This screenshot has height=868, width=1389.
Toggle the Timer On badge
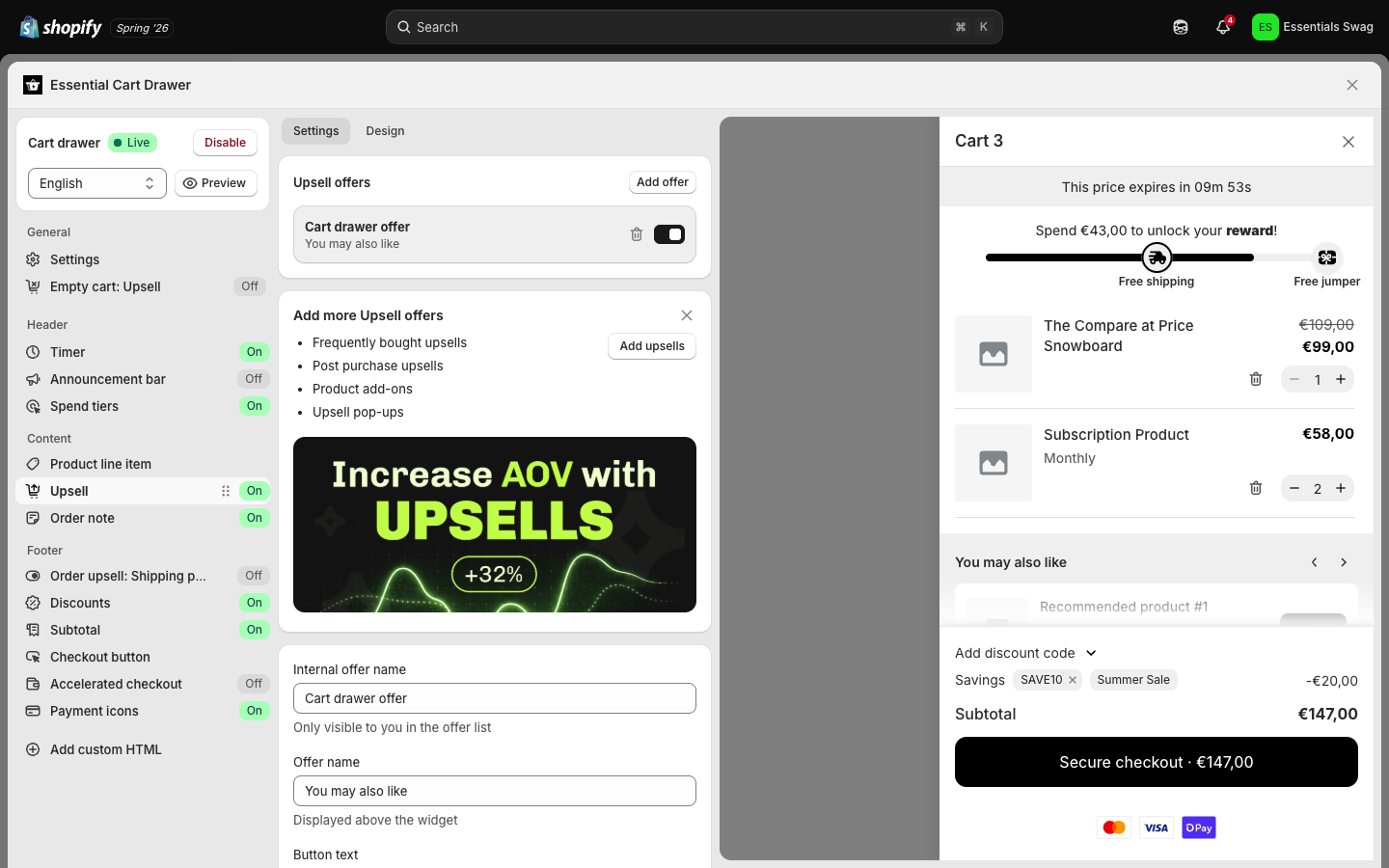click(x=254, y=352)
